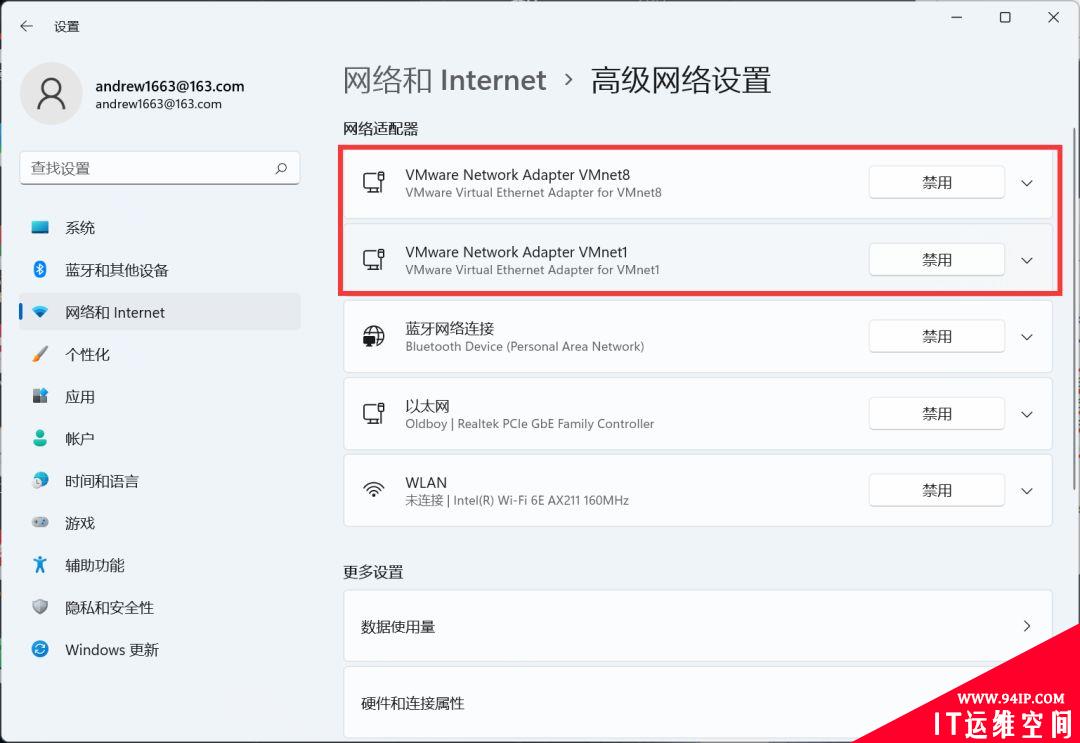This screenshot has width=1080, height=743.
Task: Disable the 蓝牙网络连接 with 禁用
Action: [x=937, y=336]
